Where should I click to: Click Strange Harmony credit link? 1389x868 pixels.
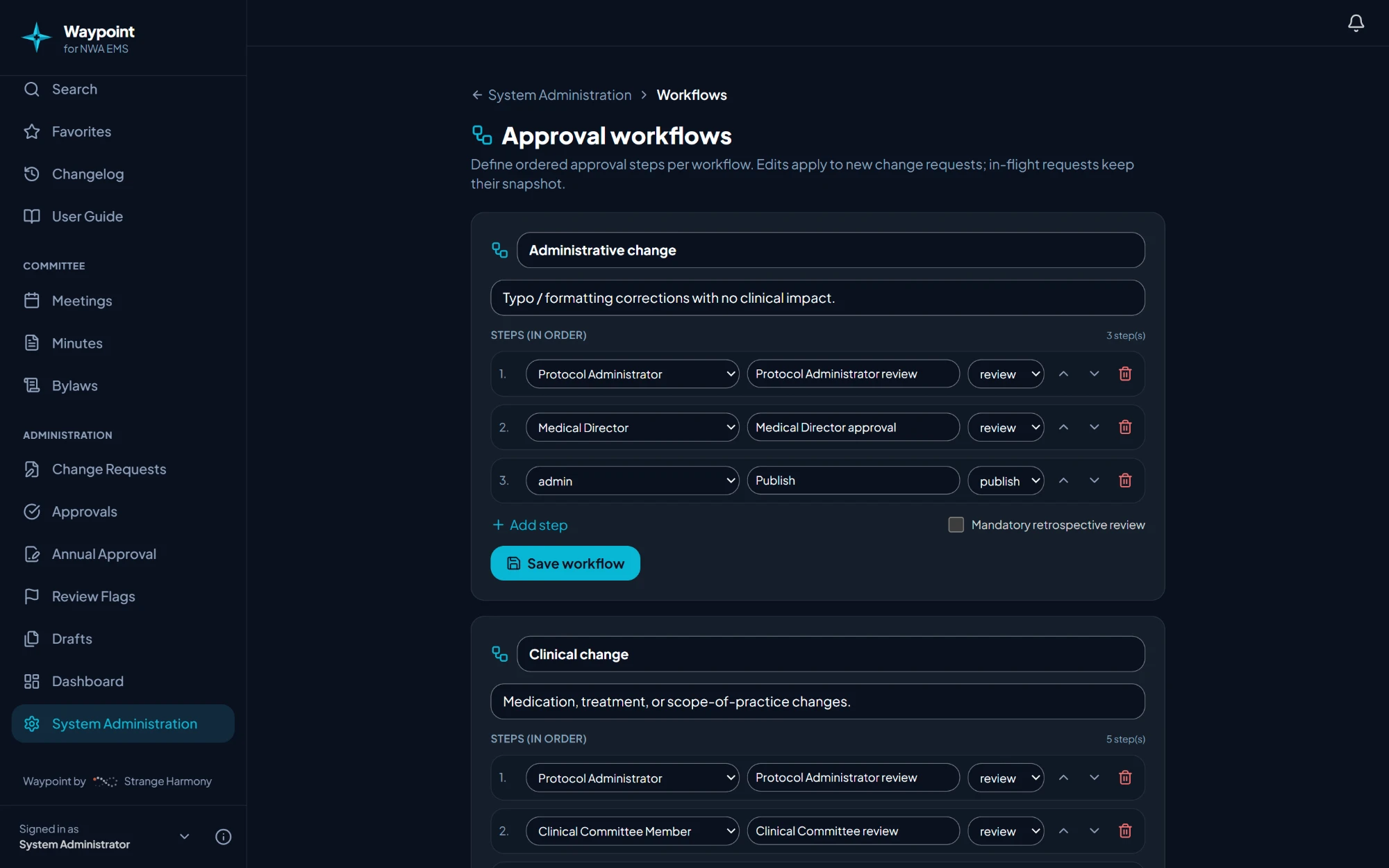click(167, 781)
